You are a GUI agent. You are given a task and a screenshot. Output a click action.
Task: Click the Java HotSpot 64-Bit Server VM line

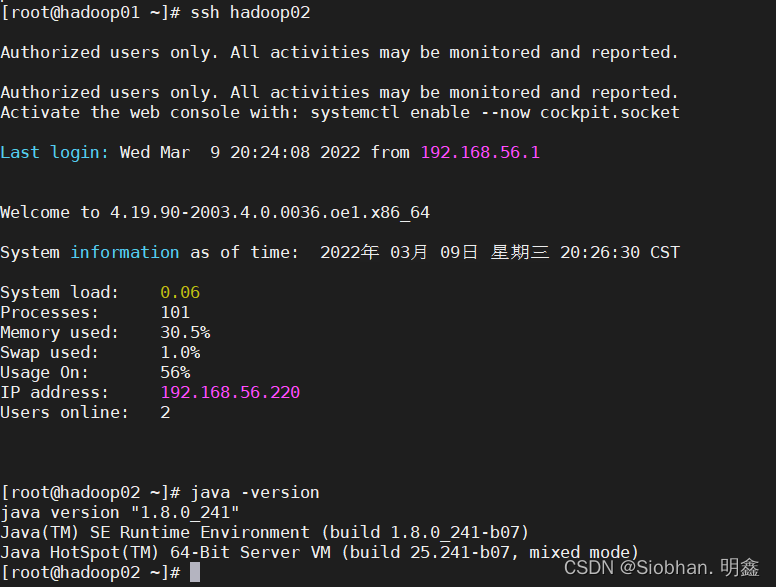[x=320, y=552]
